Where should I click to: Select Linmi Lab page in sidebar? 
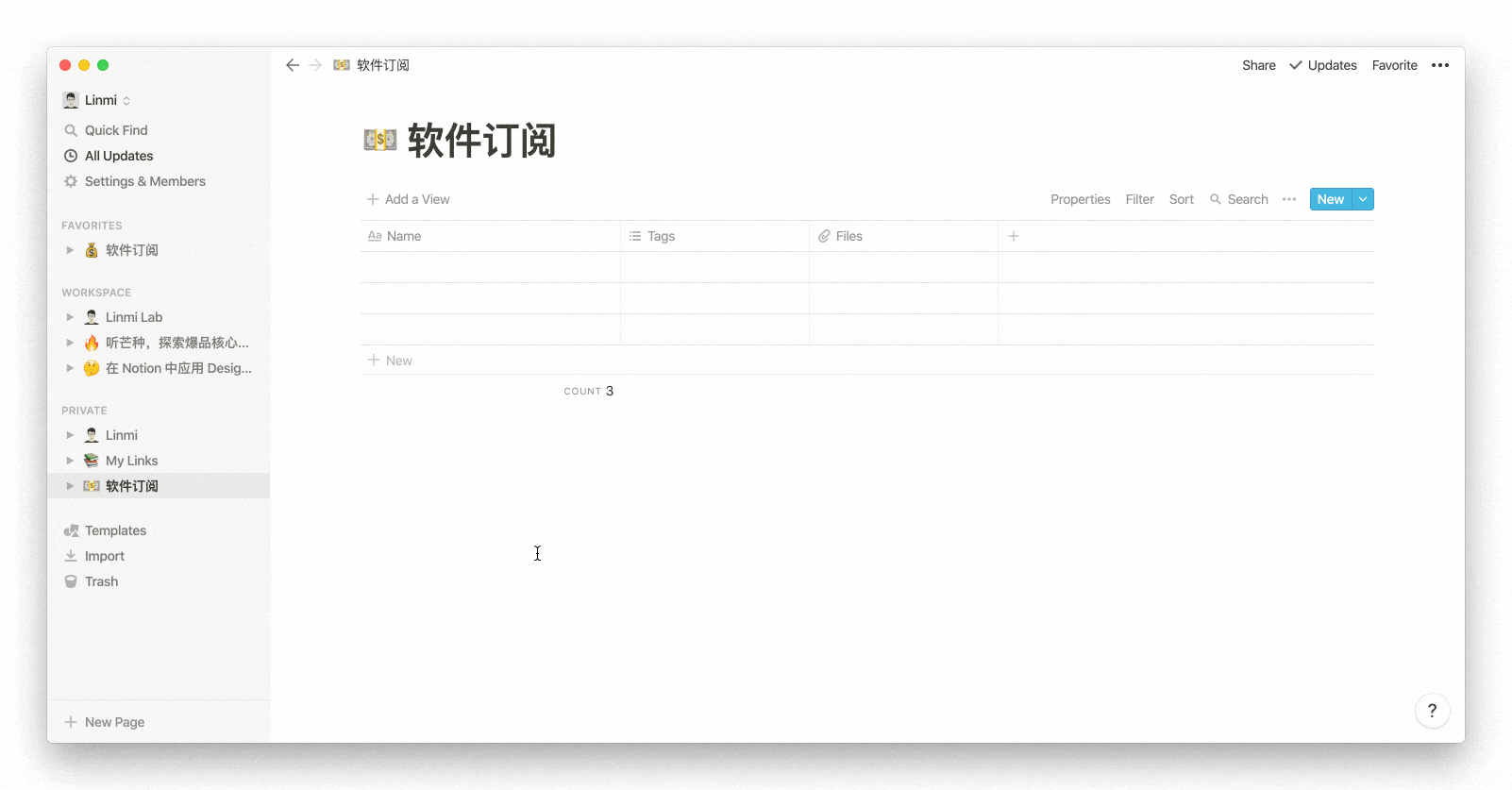pos(159,317)
